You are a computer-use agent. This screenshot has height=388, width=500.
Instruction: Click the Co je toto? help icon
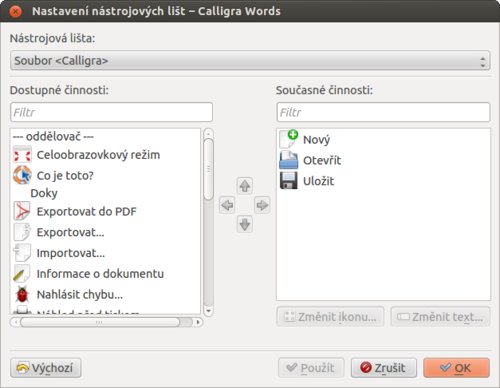click(22, 175)
